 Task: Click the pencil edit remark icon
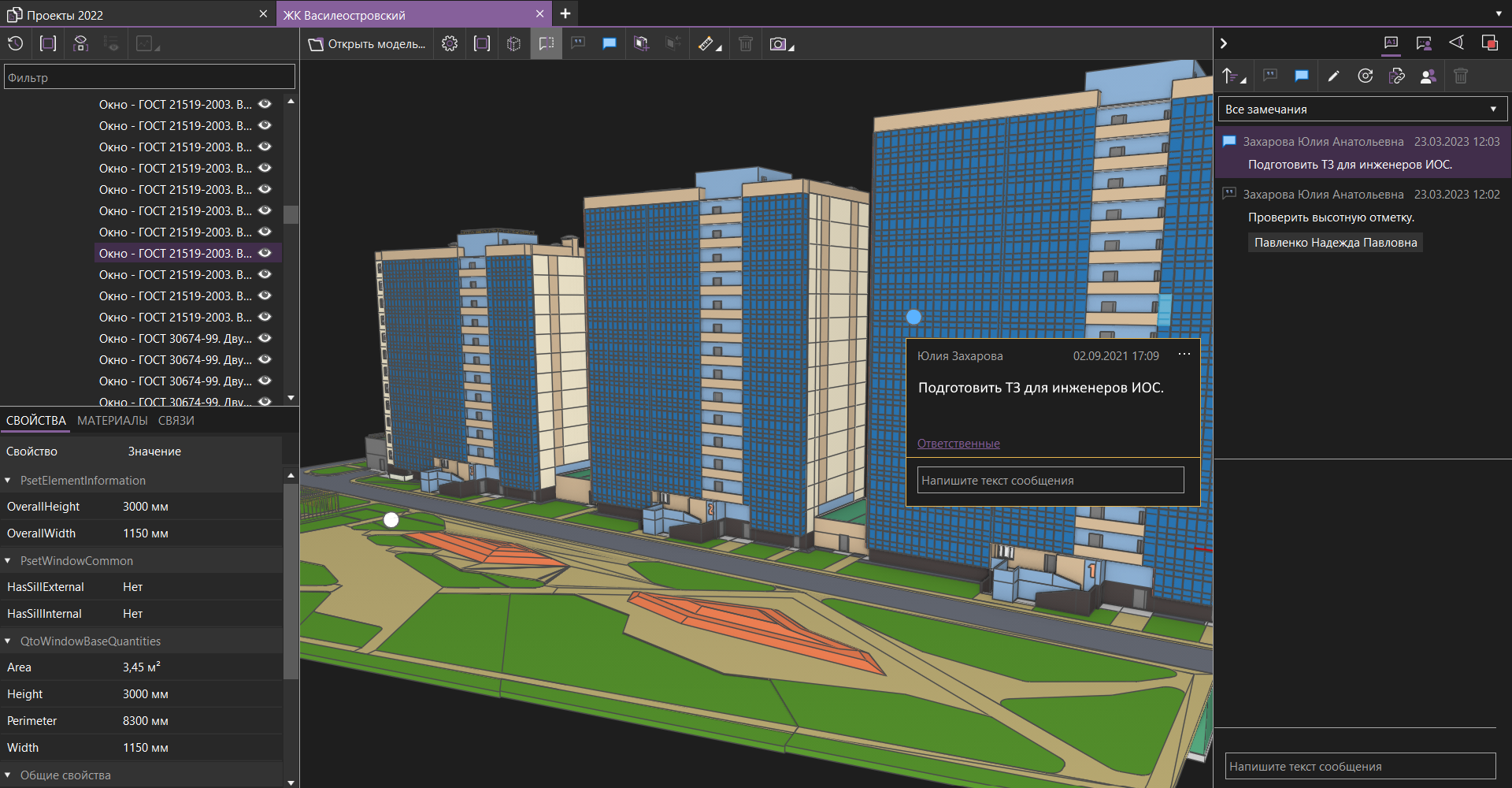(1333, 76)
